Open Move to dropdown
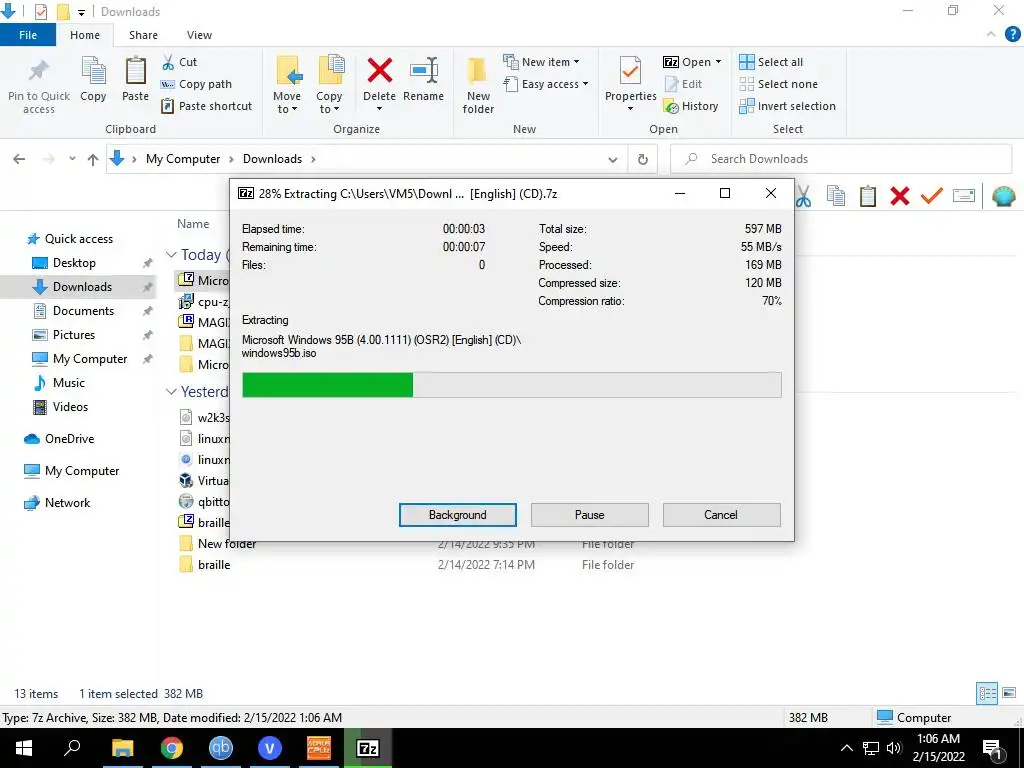 (287, 85)
